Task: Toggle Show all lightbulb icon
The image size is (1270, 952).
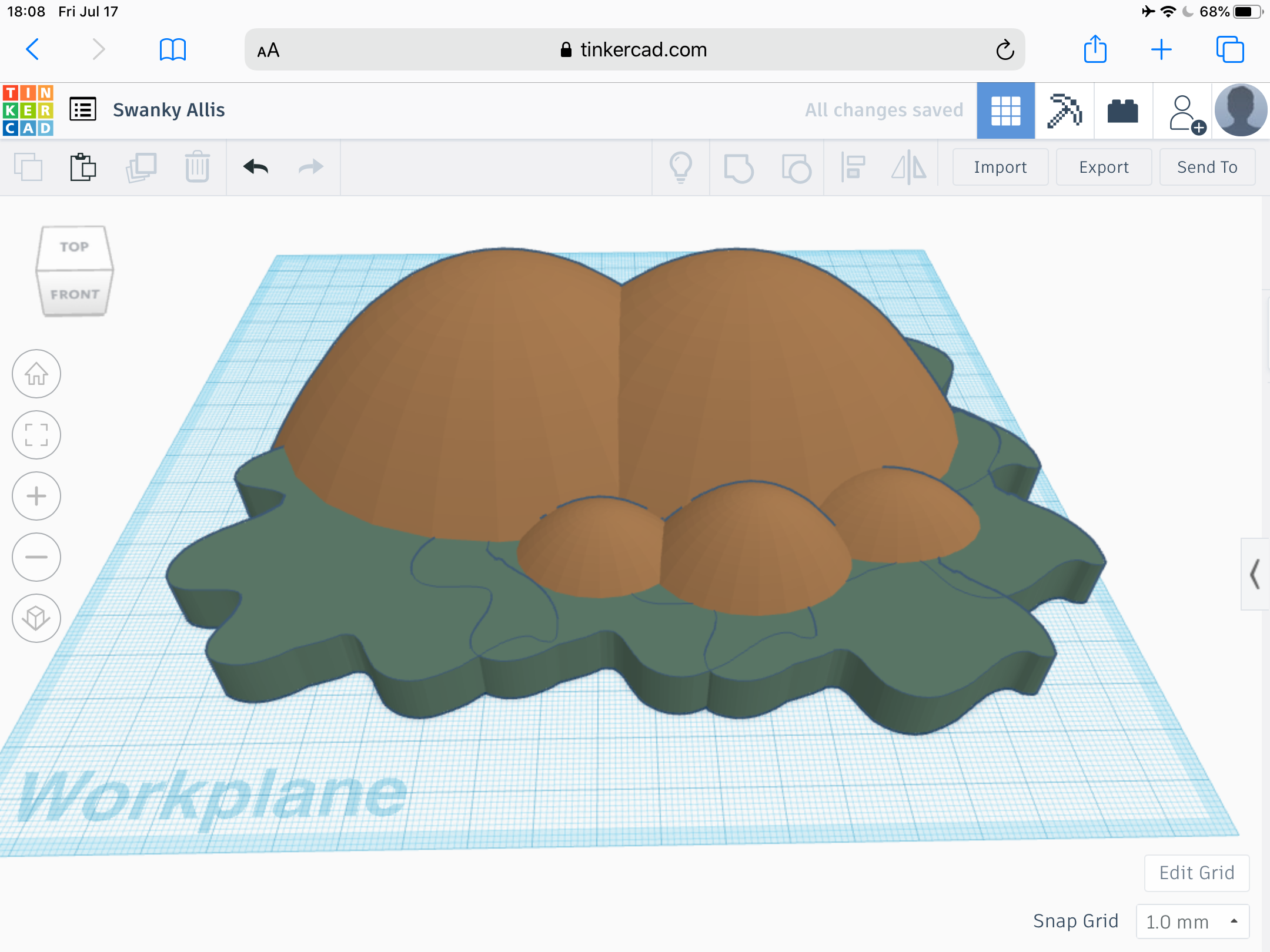Action: [681, 167]
